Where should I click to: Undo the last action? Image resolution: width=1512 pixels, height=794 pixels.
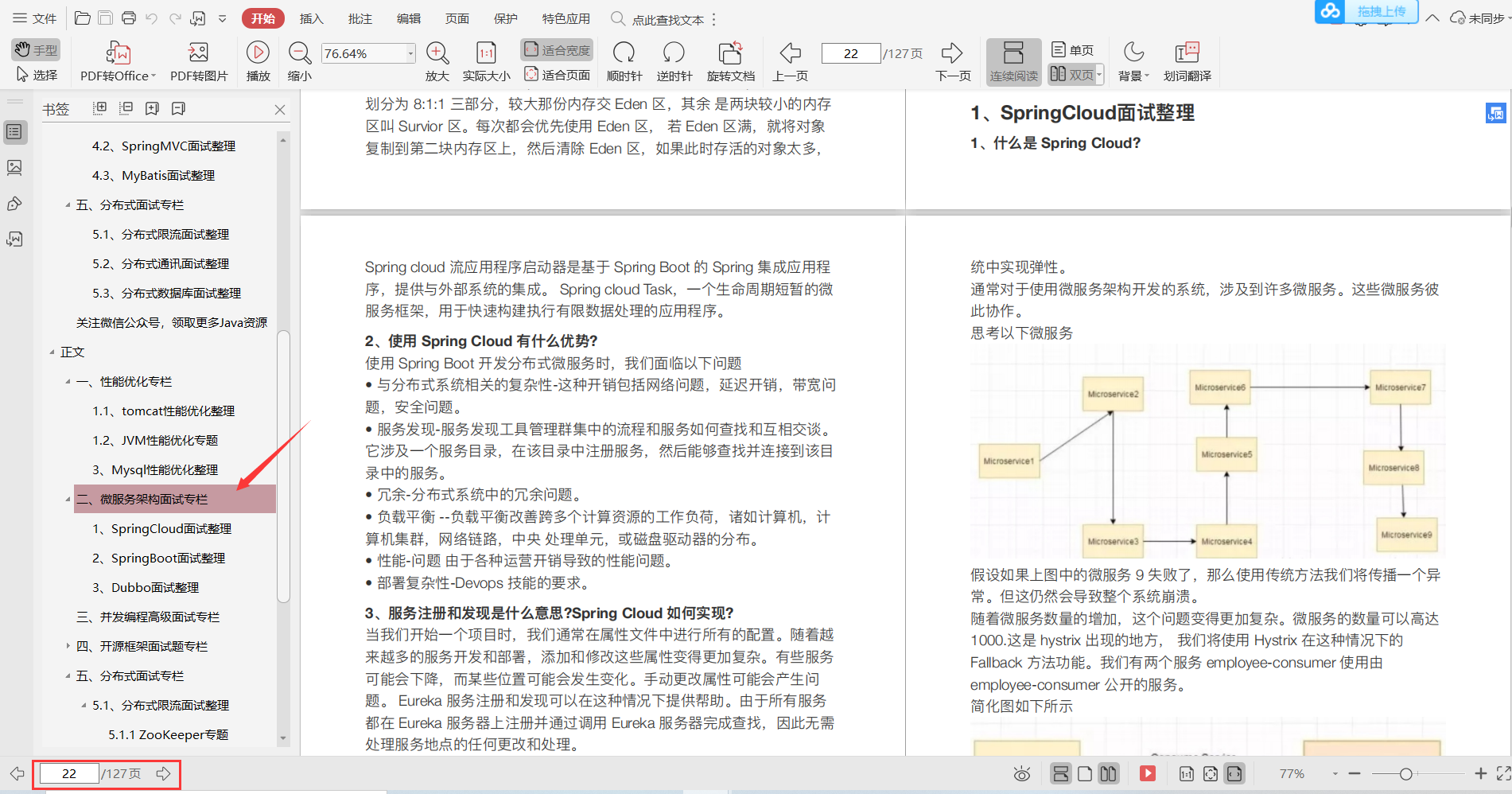coord(152,18)
